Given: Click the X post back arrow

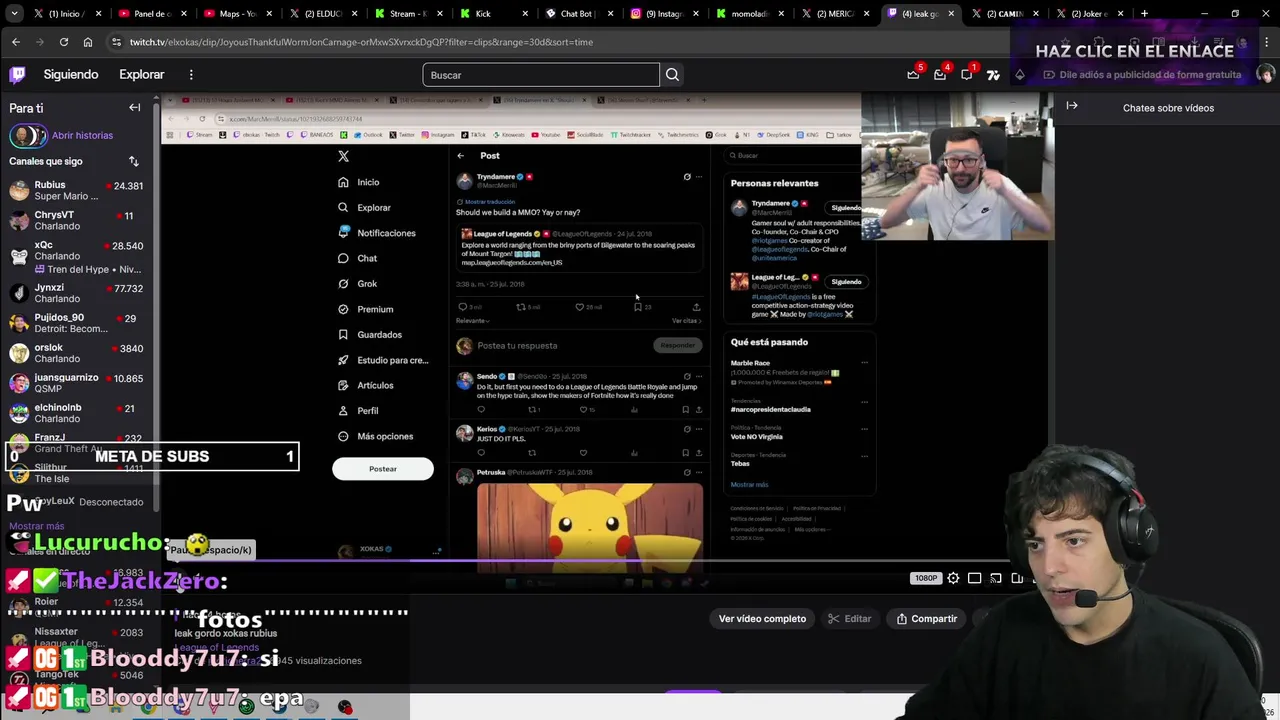Looking at the screenshot, I should click(x=460, y=156).
